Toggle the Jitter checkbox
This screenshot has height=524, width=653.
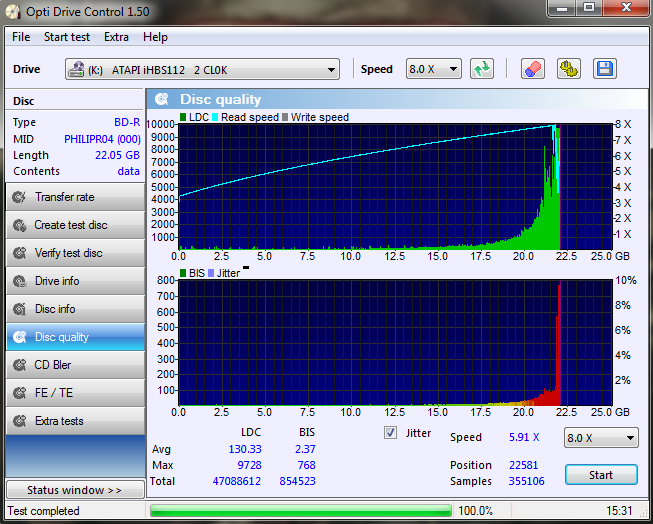click(390, 433)
